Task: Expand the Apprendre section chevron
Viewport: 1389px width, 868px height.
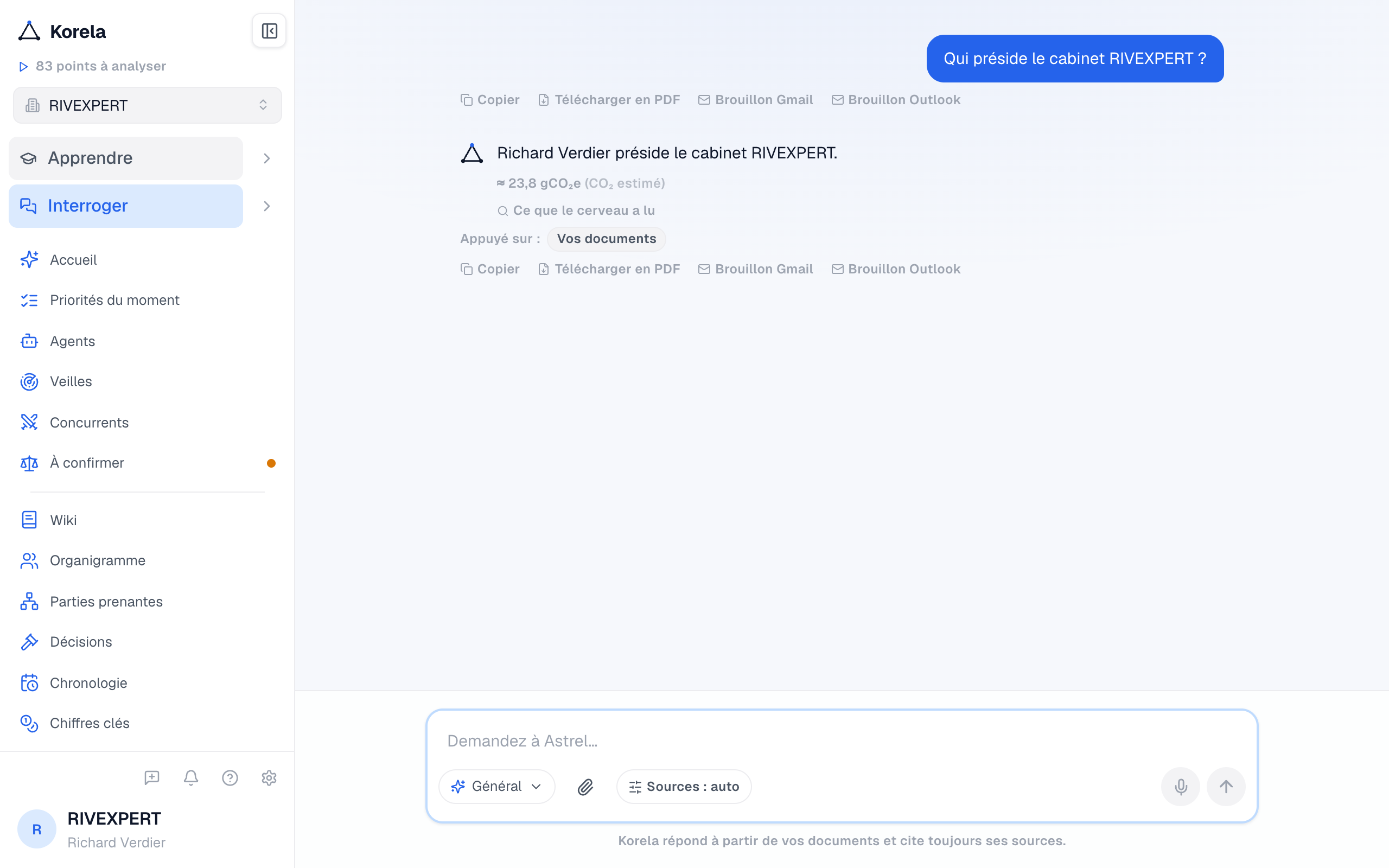Action: click(266, 158)
